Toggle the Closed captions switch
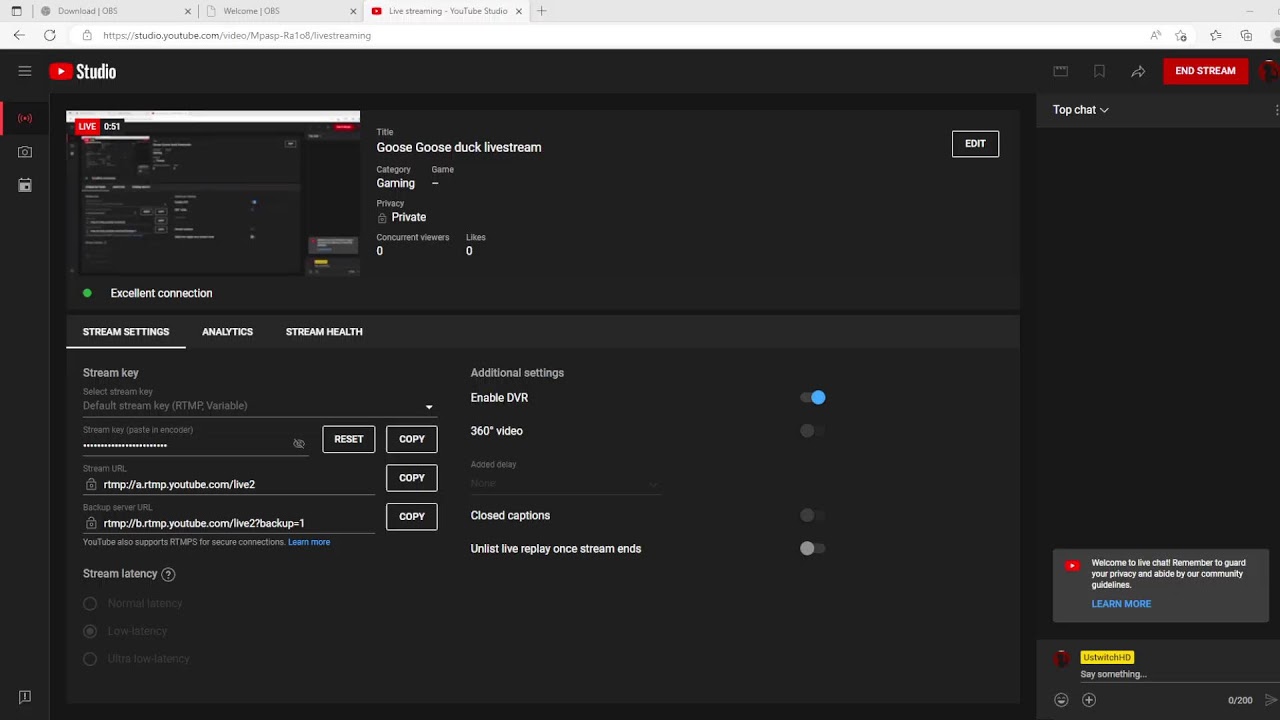 pyautogui.click(x=812, y=515)
